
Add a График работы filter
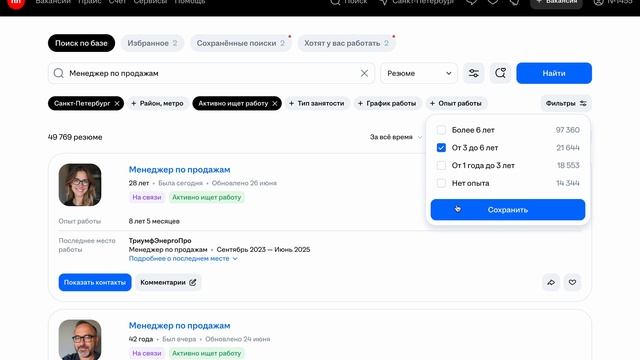[387, 104]
